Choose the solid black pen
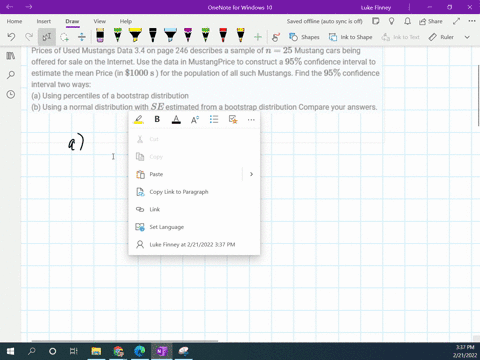480x360 pixels. [x=153, y=35]
